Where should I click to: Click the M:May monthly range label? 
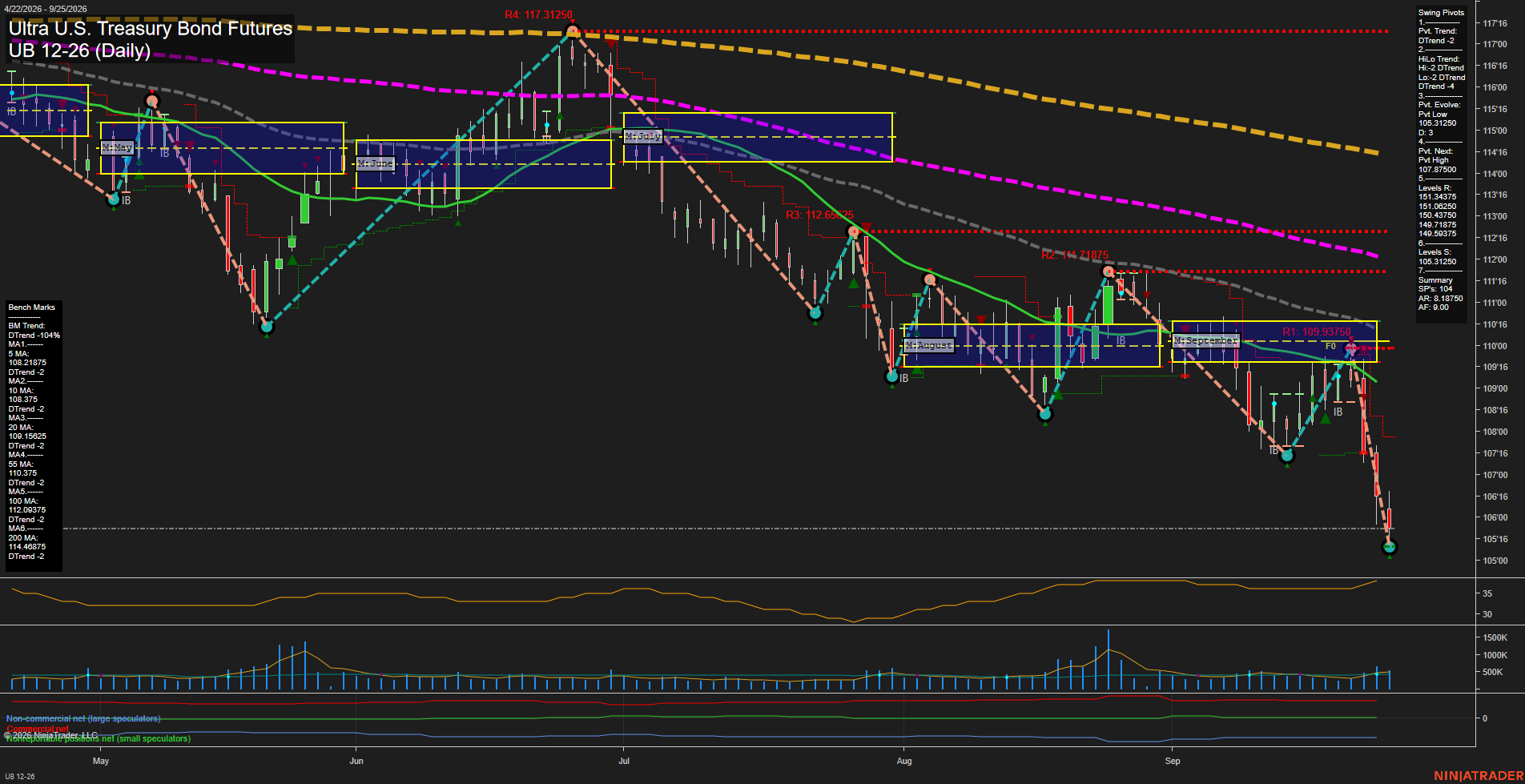coord(117,148)
